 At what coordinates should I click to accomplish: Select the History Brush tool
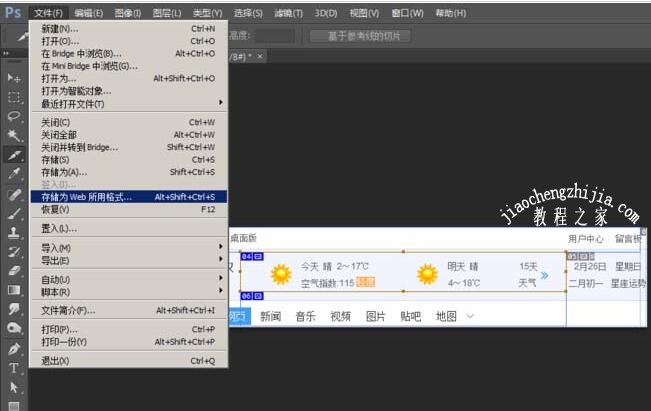(x=14, y=252)
